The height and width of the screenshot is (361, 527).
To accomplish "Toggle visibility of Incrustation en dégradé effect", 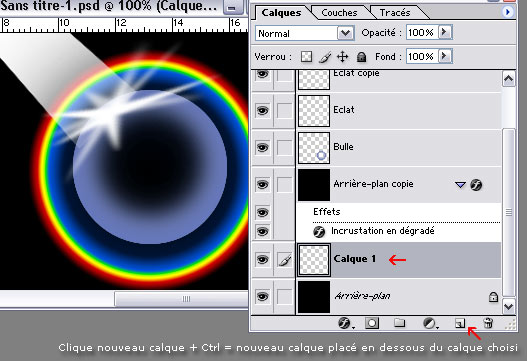I will [262, 231].
